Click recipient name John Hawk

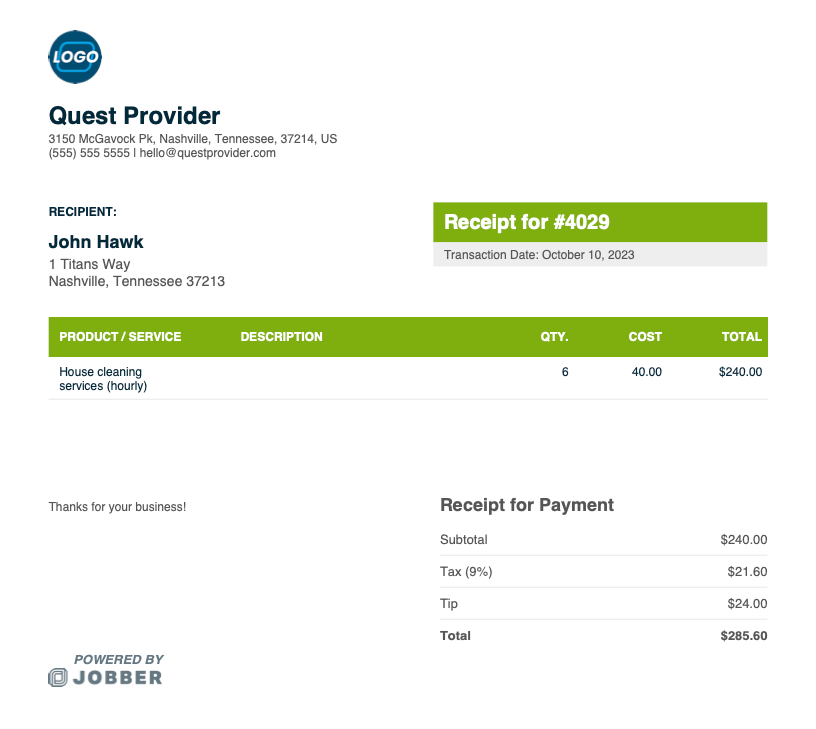[96, 242]
